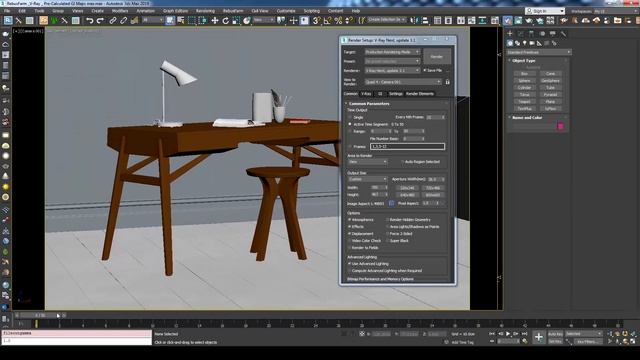Click the Box primitive button
640x360 pixels.
tap(524, 74)
